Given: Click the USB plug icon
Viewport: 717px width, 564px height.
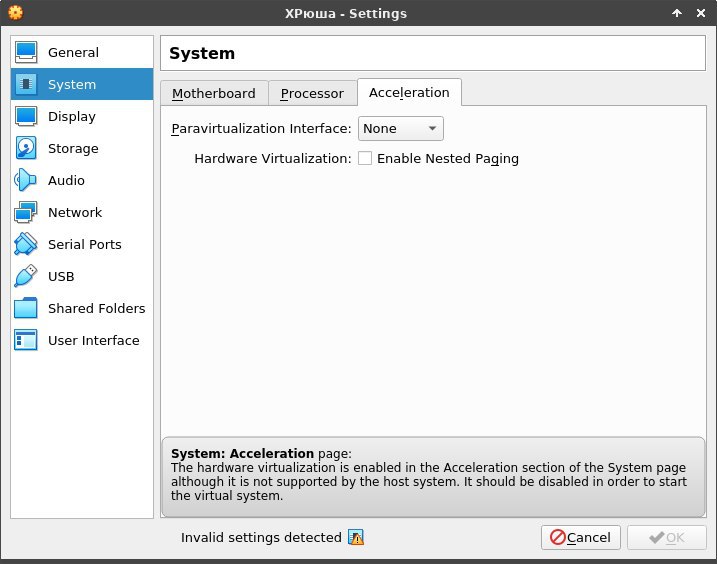Looking at the screenshot, I should (26, 276).
